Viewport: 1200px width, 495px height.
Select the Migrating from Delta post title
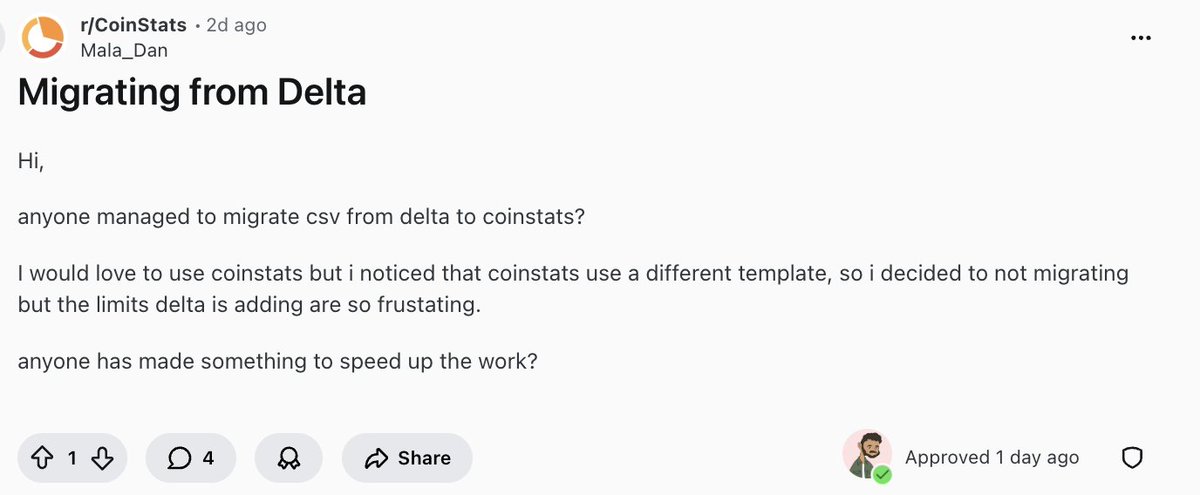(x=192, y=93)
